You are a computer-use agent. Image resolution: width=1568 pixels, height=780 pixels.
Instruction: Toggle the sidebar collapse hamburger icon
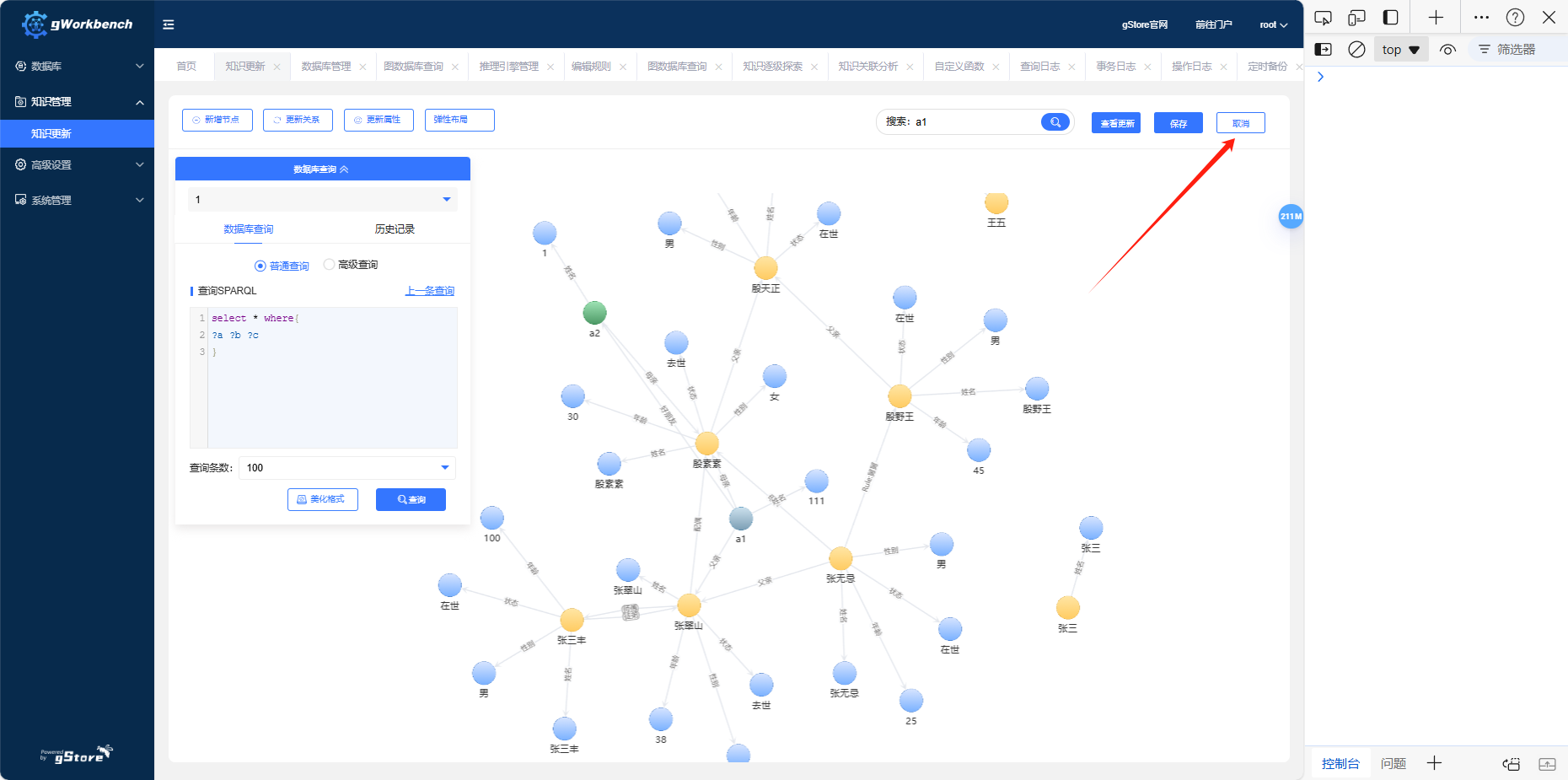[x=169, y=24]
